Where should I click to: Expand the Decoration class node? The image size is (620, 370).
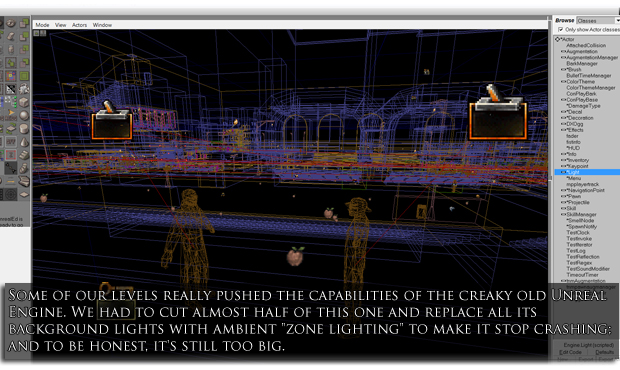563,118
